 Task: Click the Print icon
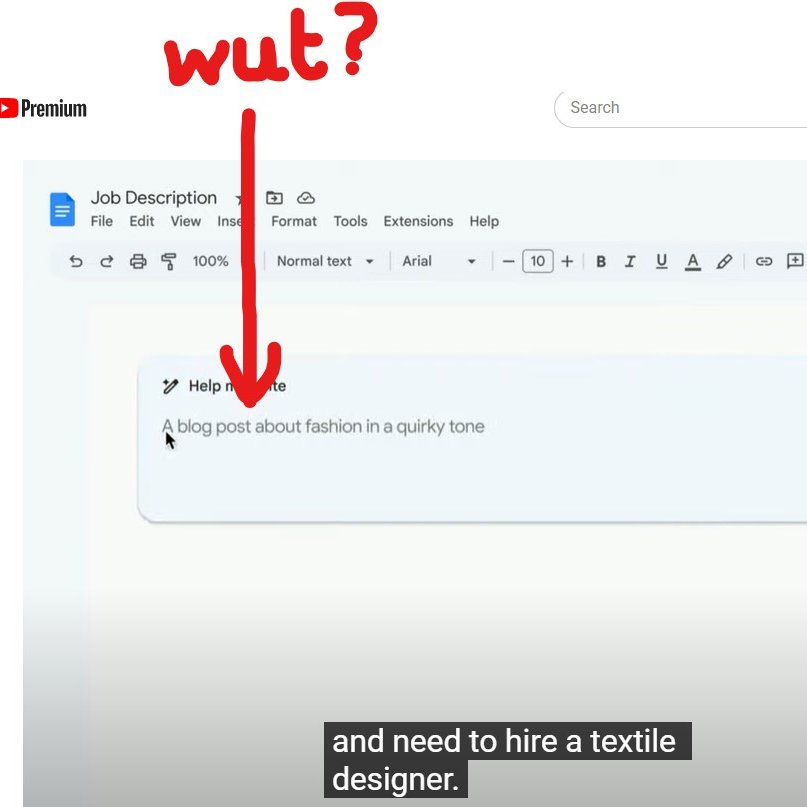[137, 261]
